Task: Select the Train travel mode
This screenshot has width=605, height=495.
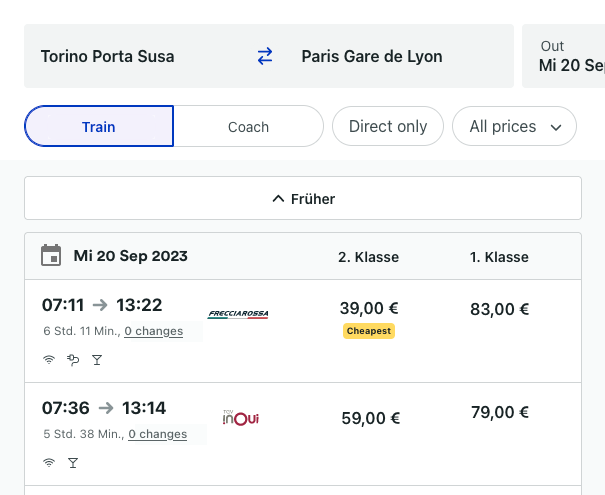Action: coord(99,127)
